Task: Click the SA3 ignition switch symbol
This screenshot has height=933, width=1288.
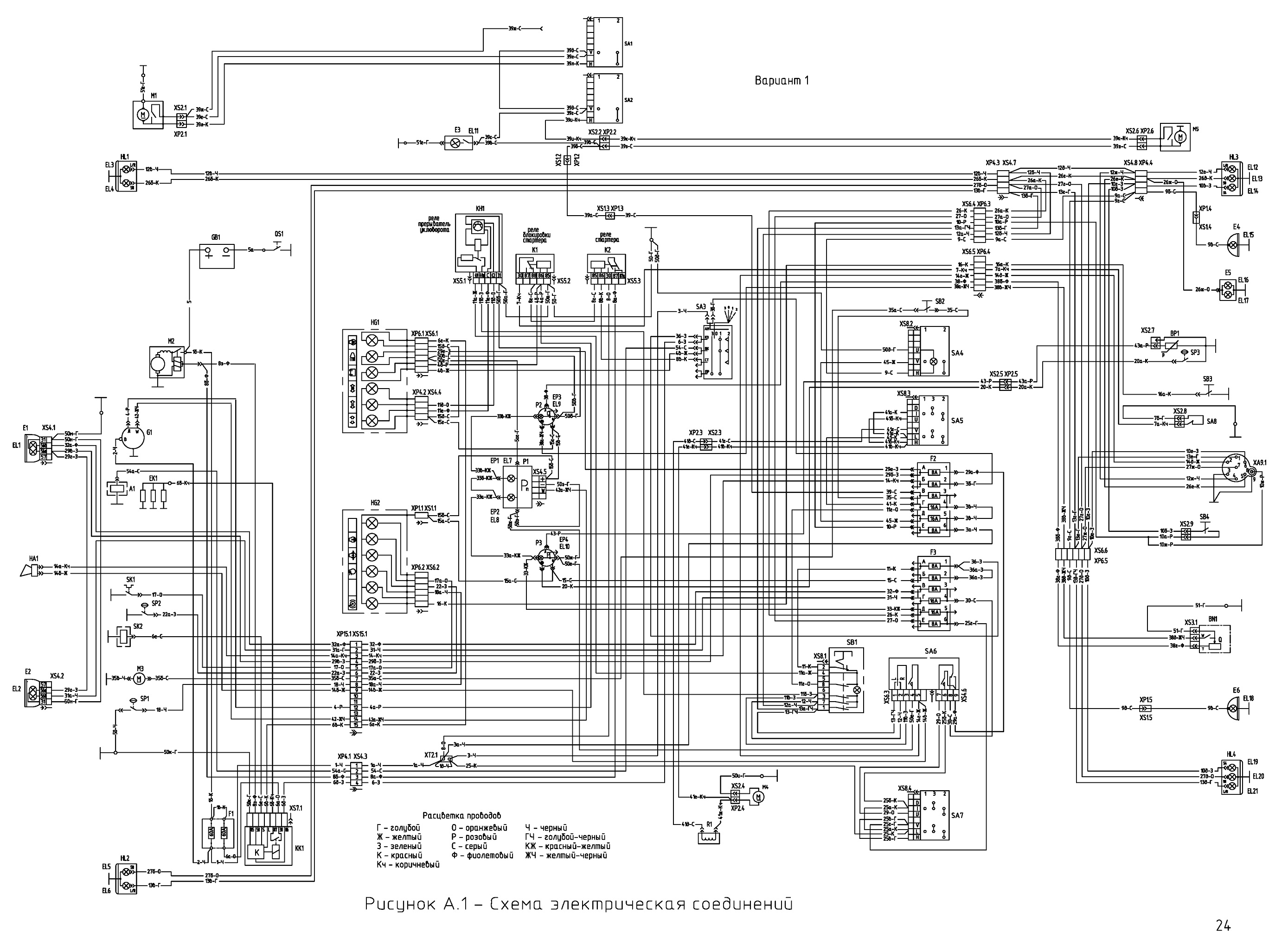Action: coord(718,352)
